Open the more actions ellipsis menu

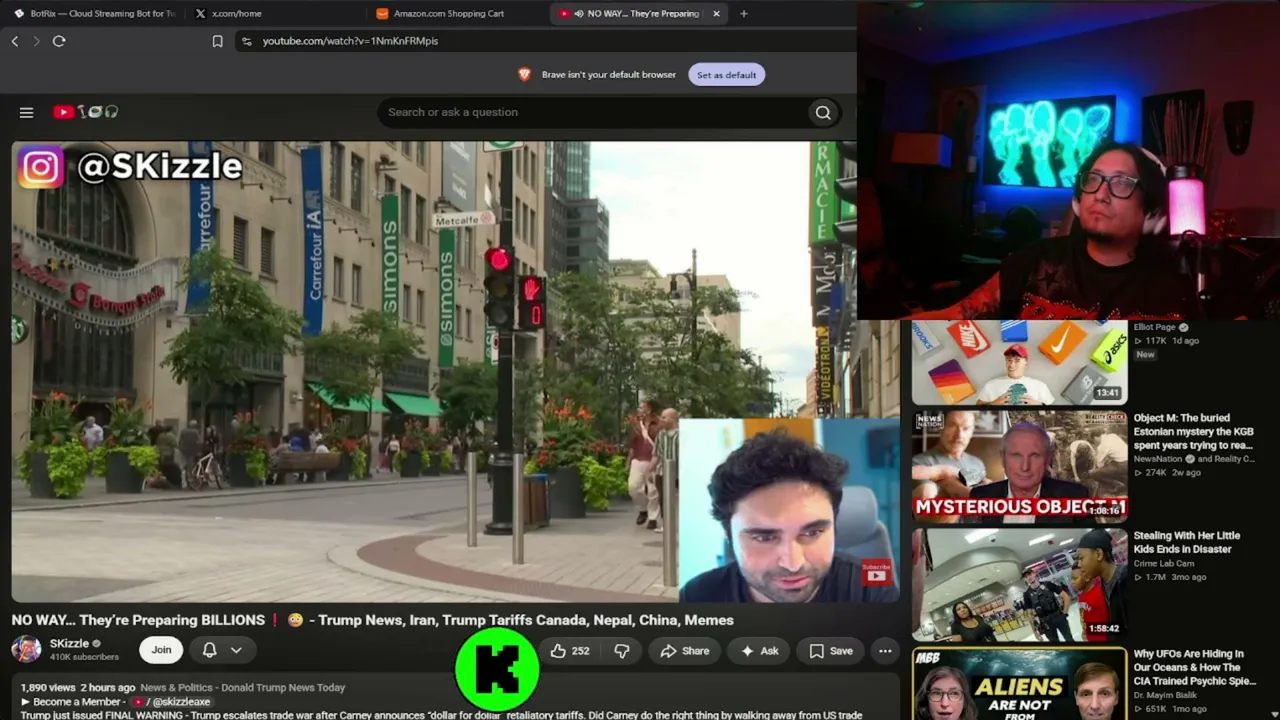(x=885, y=651)
